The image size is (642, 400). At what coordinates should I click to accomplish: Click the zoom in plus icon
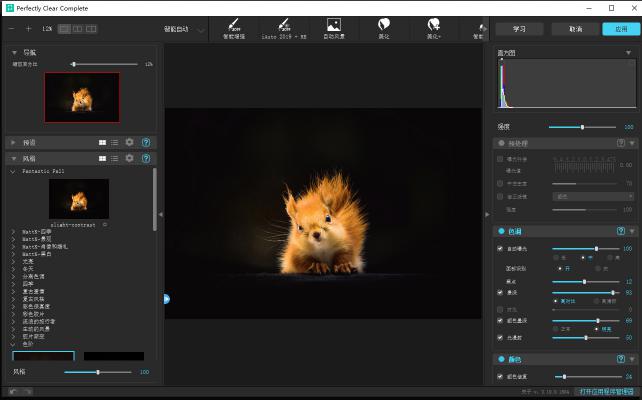(x=29, y=29)
